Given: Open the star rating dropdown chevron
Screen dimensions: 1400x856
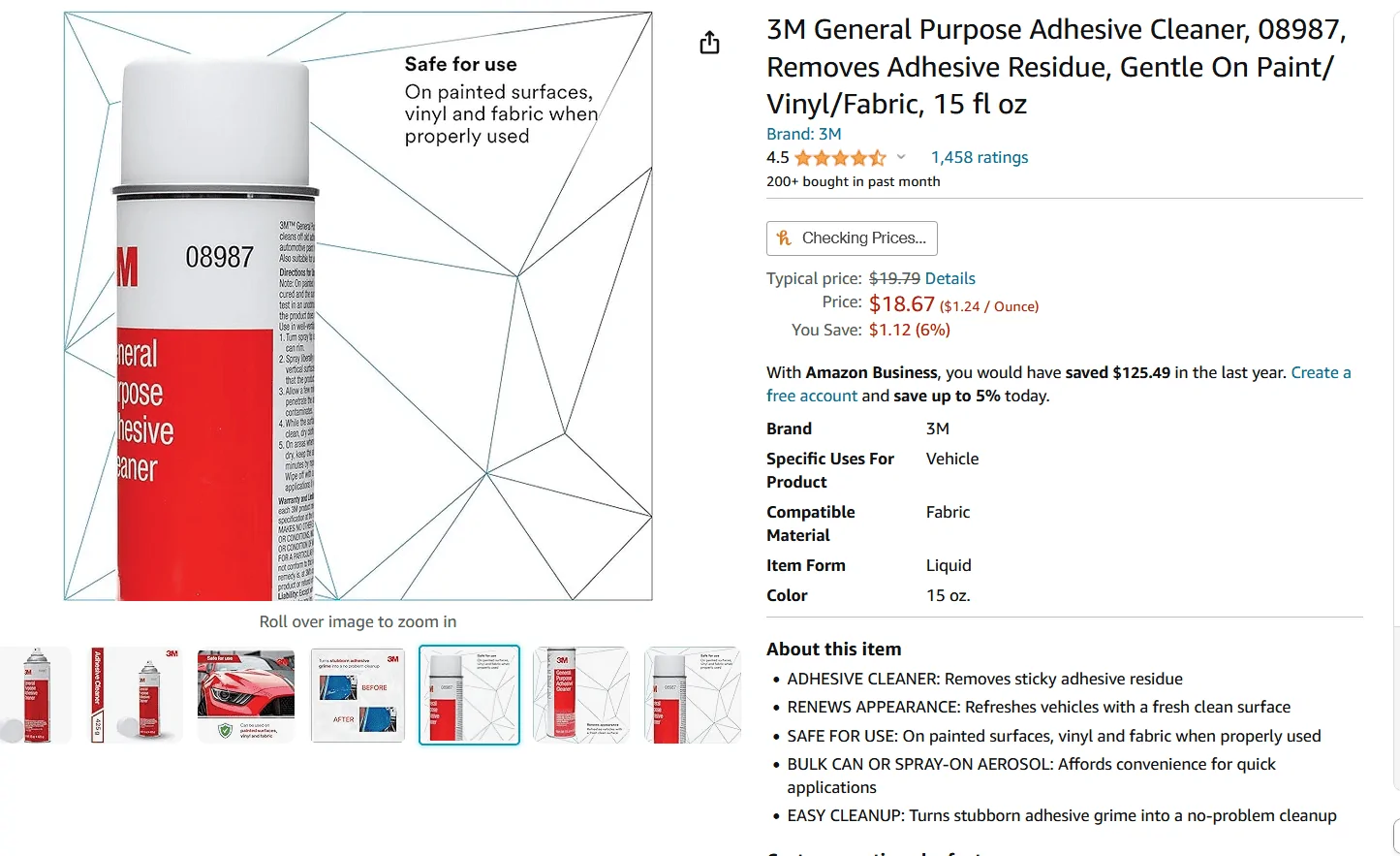Looking at the screenshot, I should pos(901,157).
